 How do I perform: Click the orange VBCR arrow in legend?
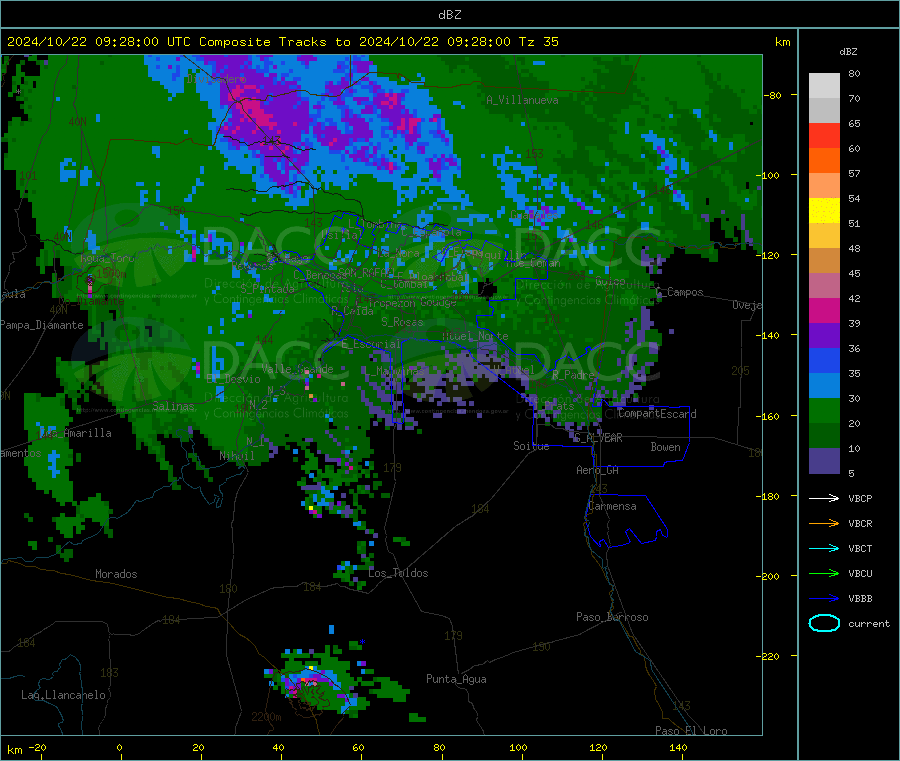click(824, 523)
